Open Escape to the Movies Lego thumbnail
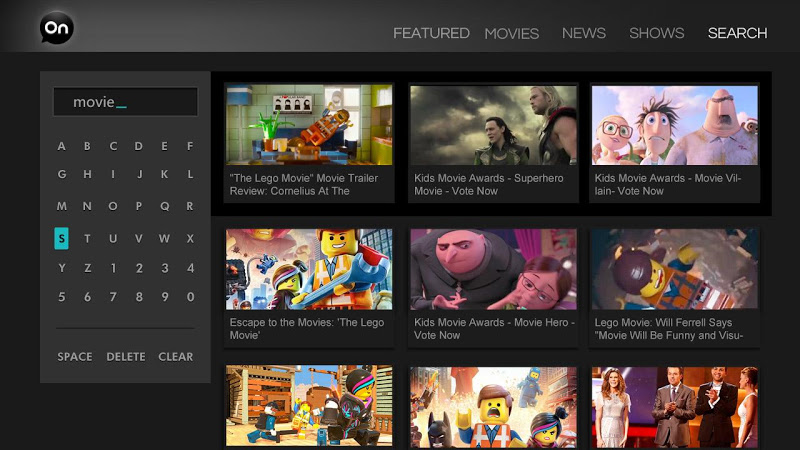The height and width of the screenshot is (450, 800). pos(309,269)
